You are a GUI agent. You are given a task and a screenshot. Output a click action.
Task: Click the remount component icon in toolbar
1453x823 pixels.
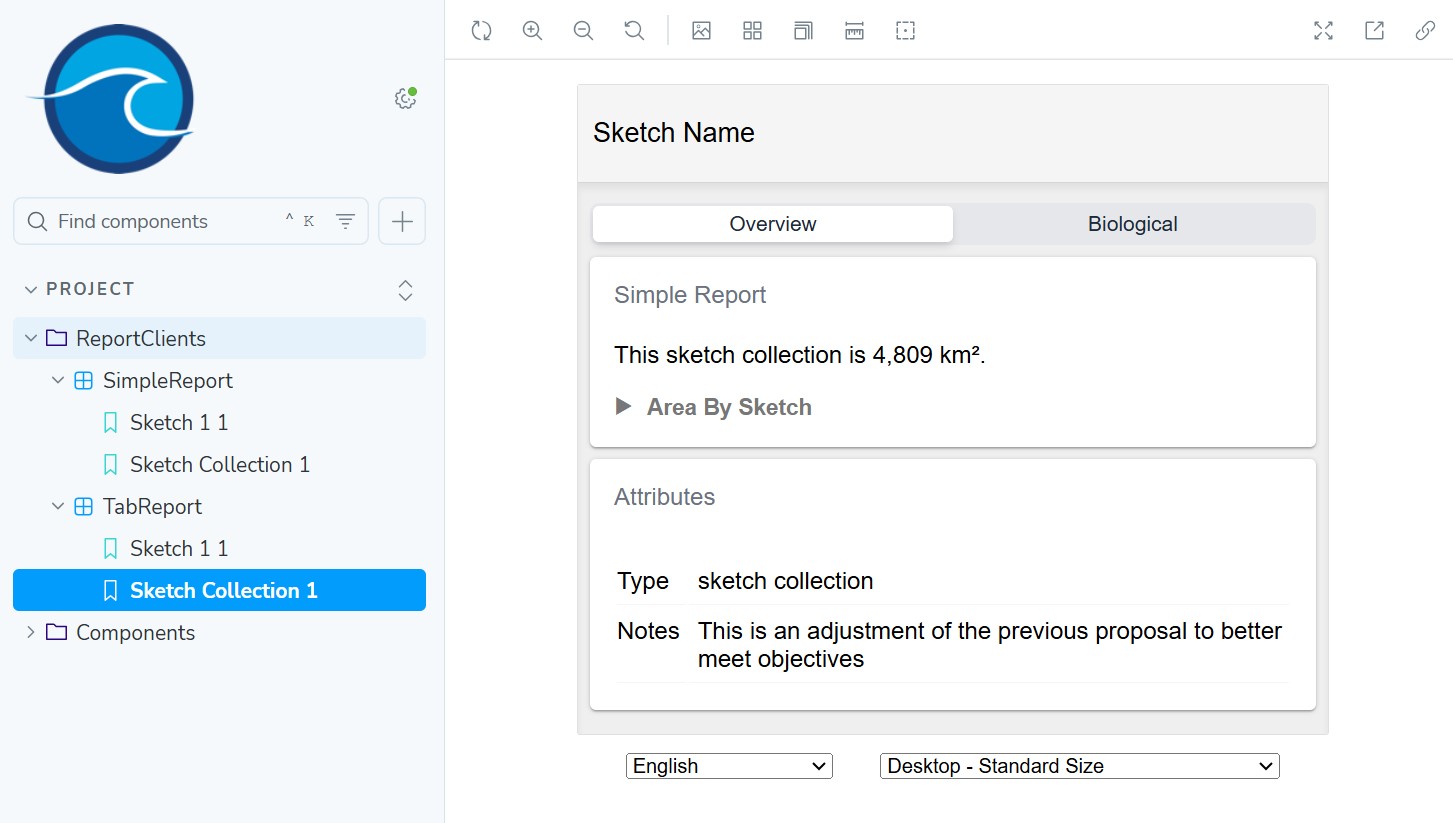pyautogui.click(x=481, y=30)
